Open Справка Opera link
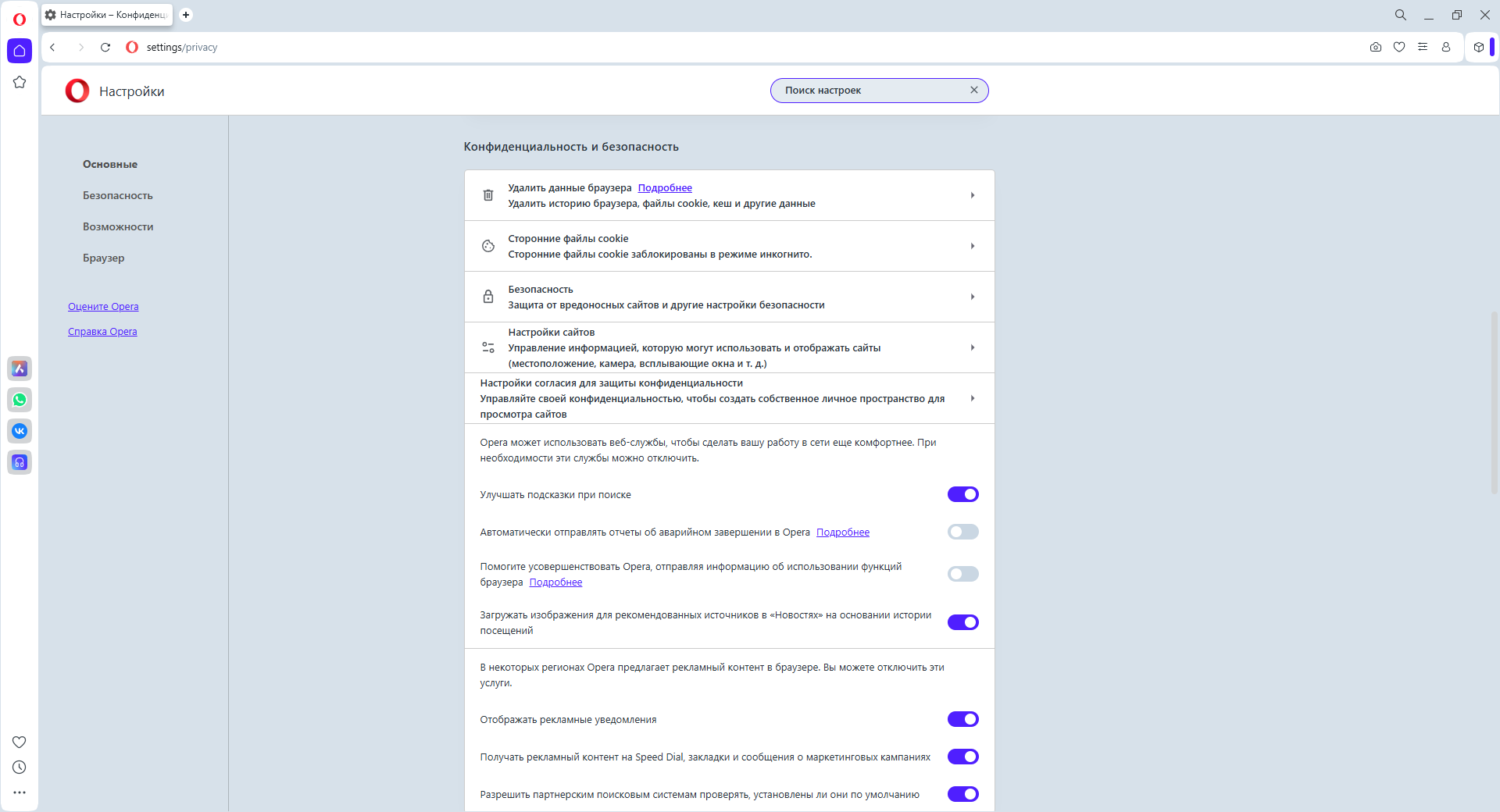Image resolution: width=1500 pixels, height=812 pixels. (102, 331)
